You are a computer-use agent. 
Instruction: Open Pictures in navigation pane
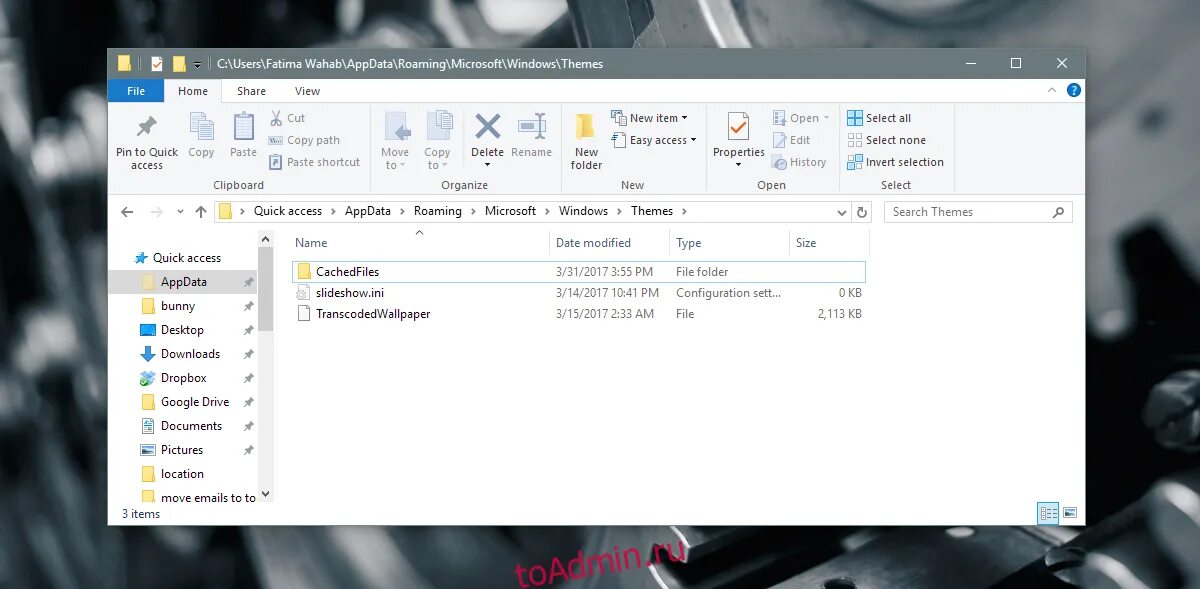coord(181,450)
